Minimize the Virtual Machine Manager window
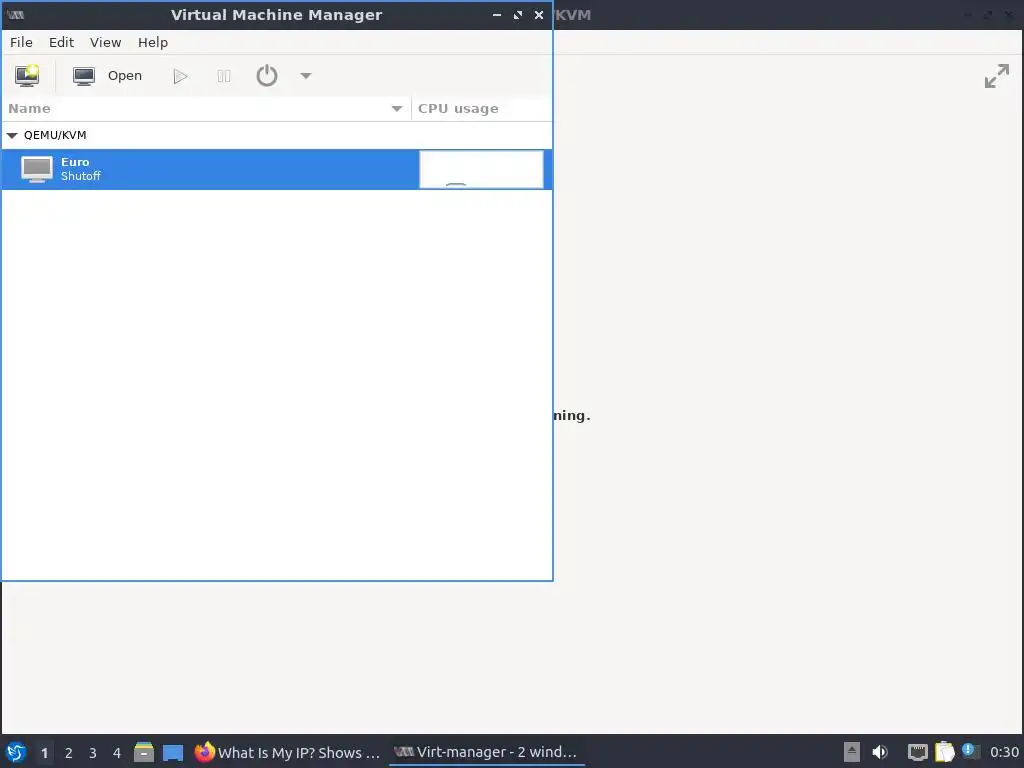Screen dimensions: 1024x768 (497, 15)
